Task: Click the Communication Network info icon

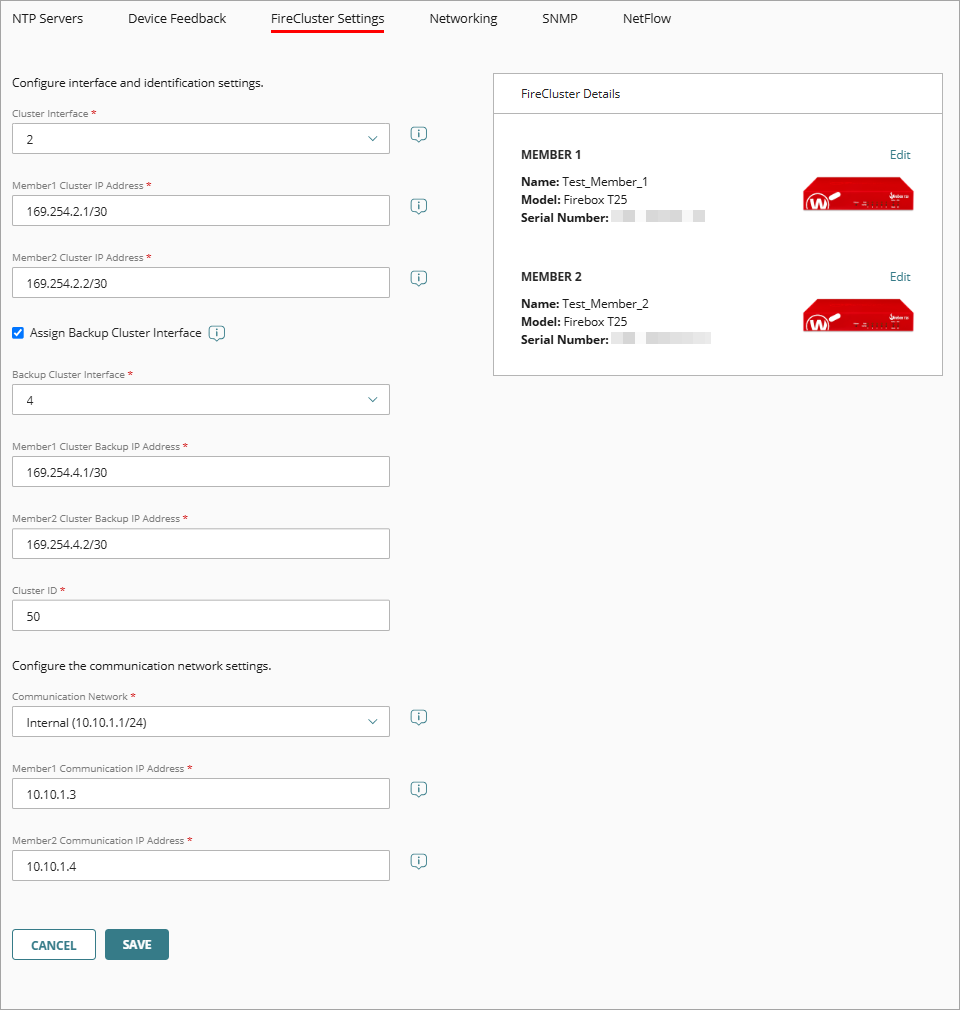Action: (418, 717)
